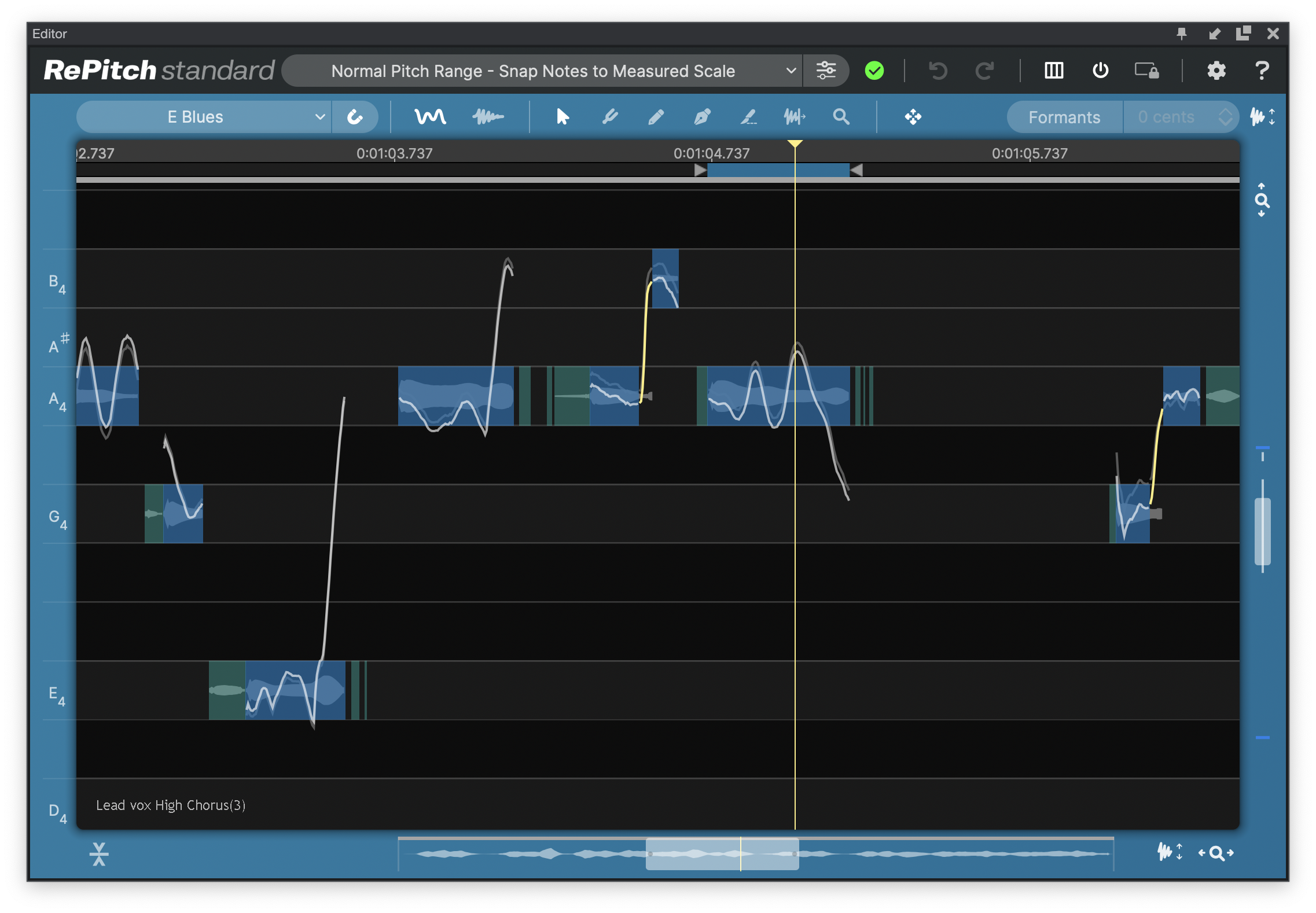Screen dimensions: 1316x913
Task: Click the Formants button
Action: pos(1064,117)
